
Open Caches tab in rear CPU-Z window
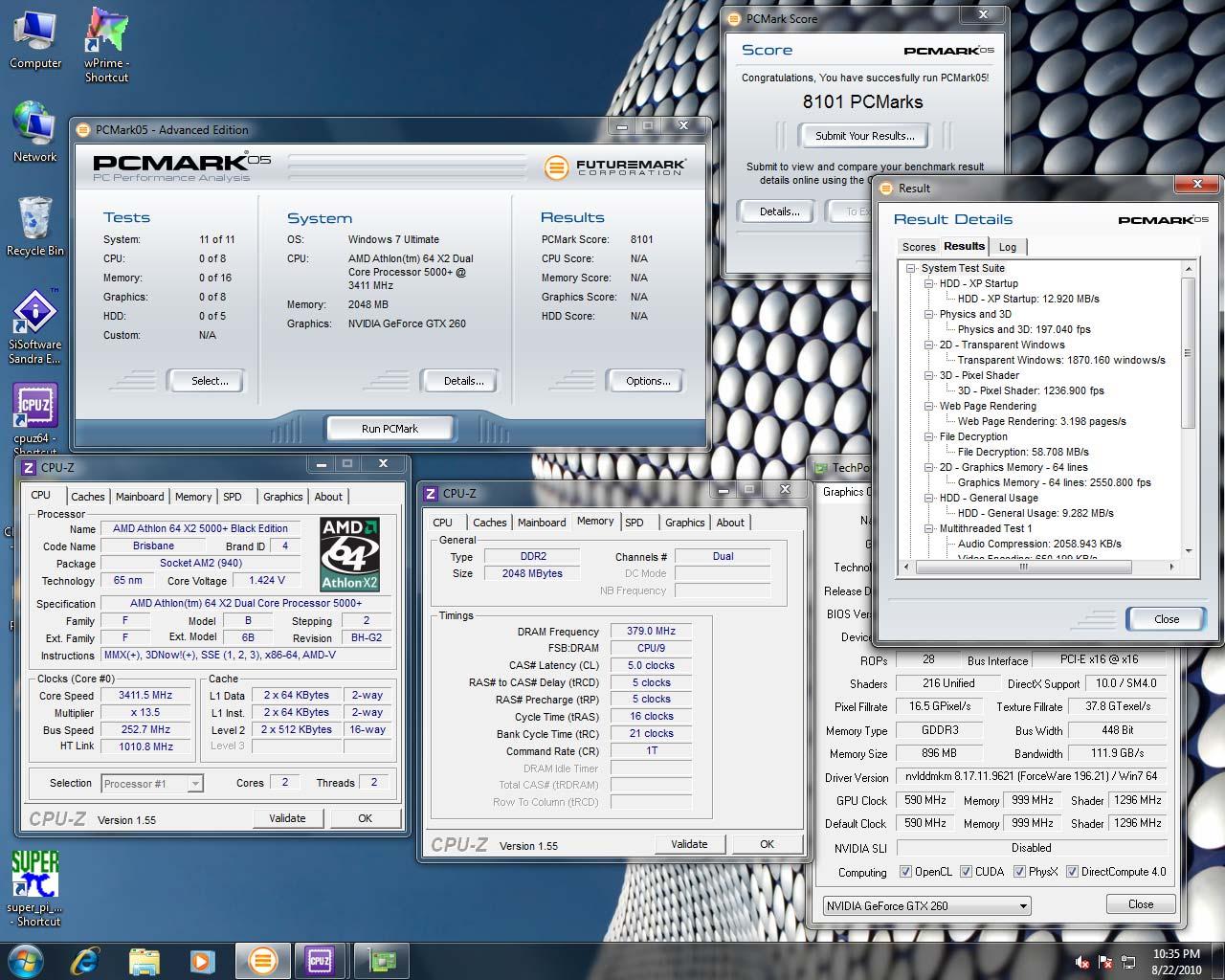[88, 497]
